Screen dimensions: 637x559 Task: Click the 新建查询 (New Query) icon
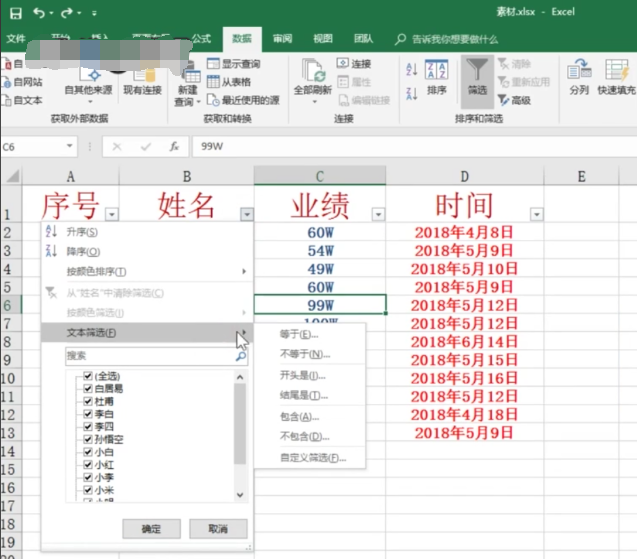click(186, 72)
